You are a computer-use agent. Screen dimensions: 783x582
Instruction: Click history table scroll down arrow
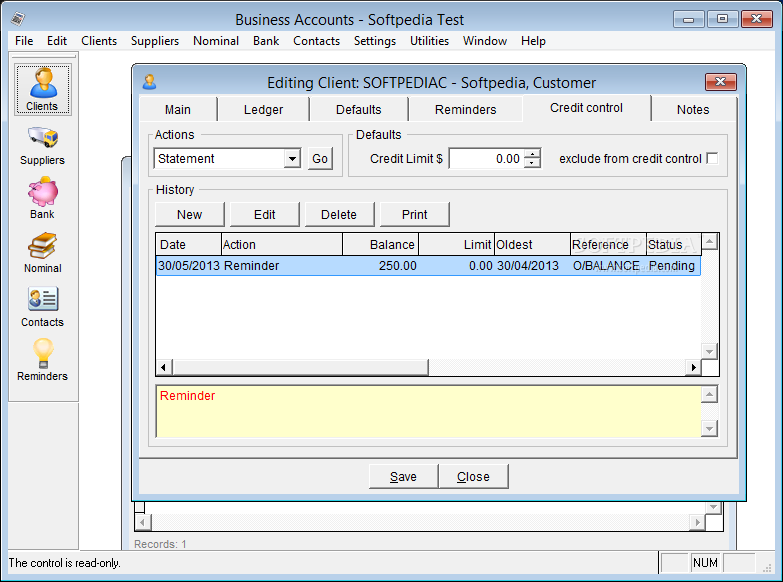tap(710, 351)
